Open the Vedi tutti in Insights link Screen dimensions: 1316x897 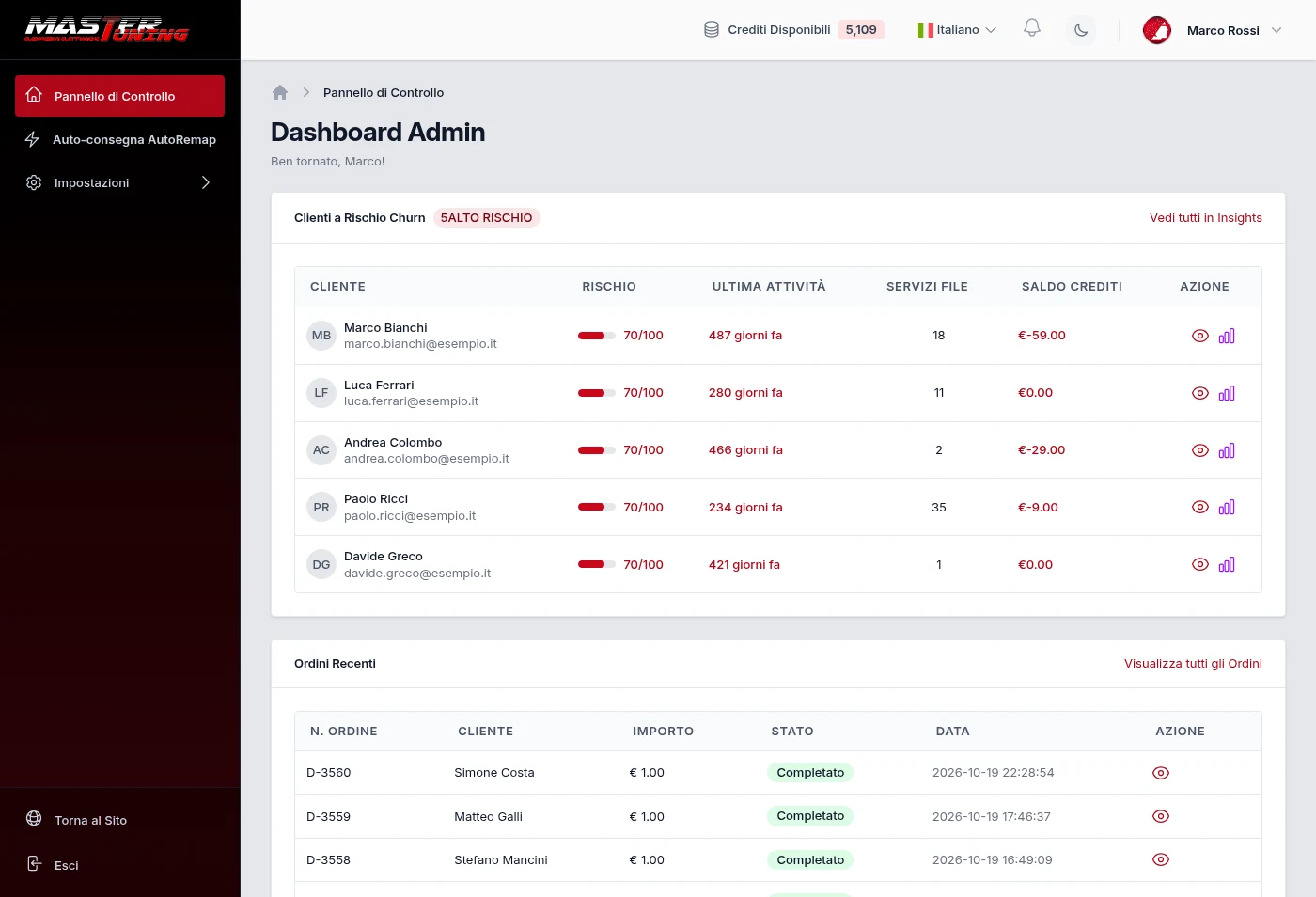pos(1206,218)
